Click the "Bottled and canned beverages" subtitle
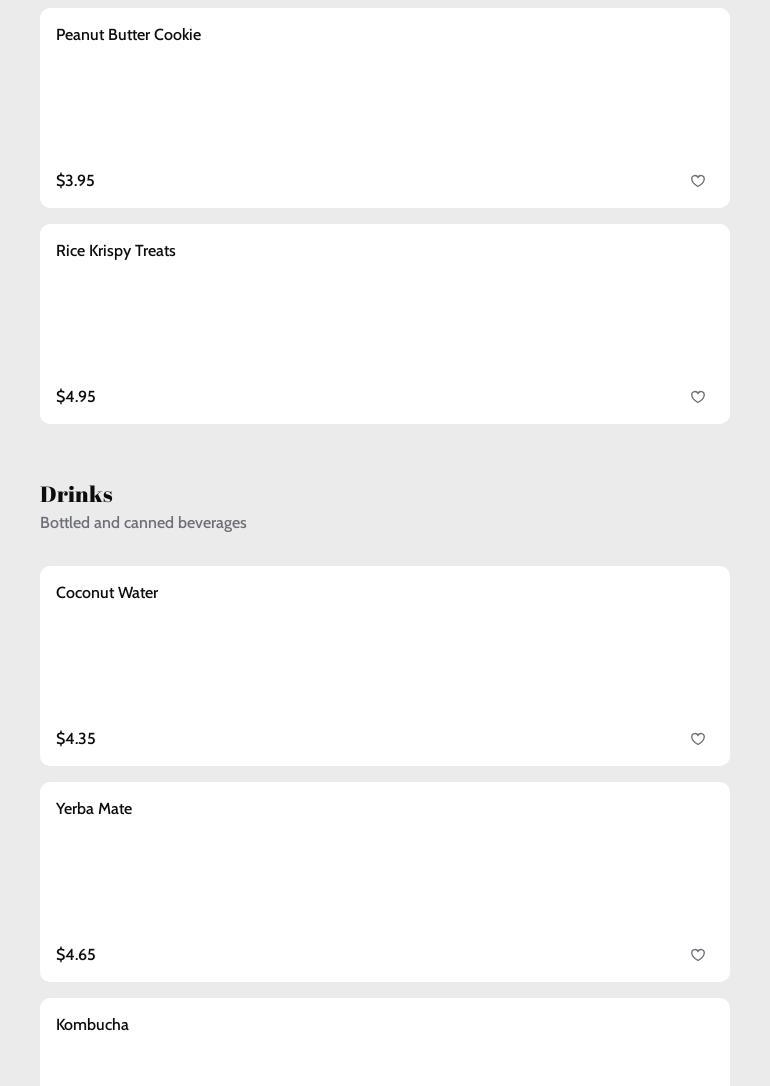This screenshot has width=770, height=1086. coord(143,523)
